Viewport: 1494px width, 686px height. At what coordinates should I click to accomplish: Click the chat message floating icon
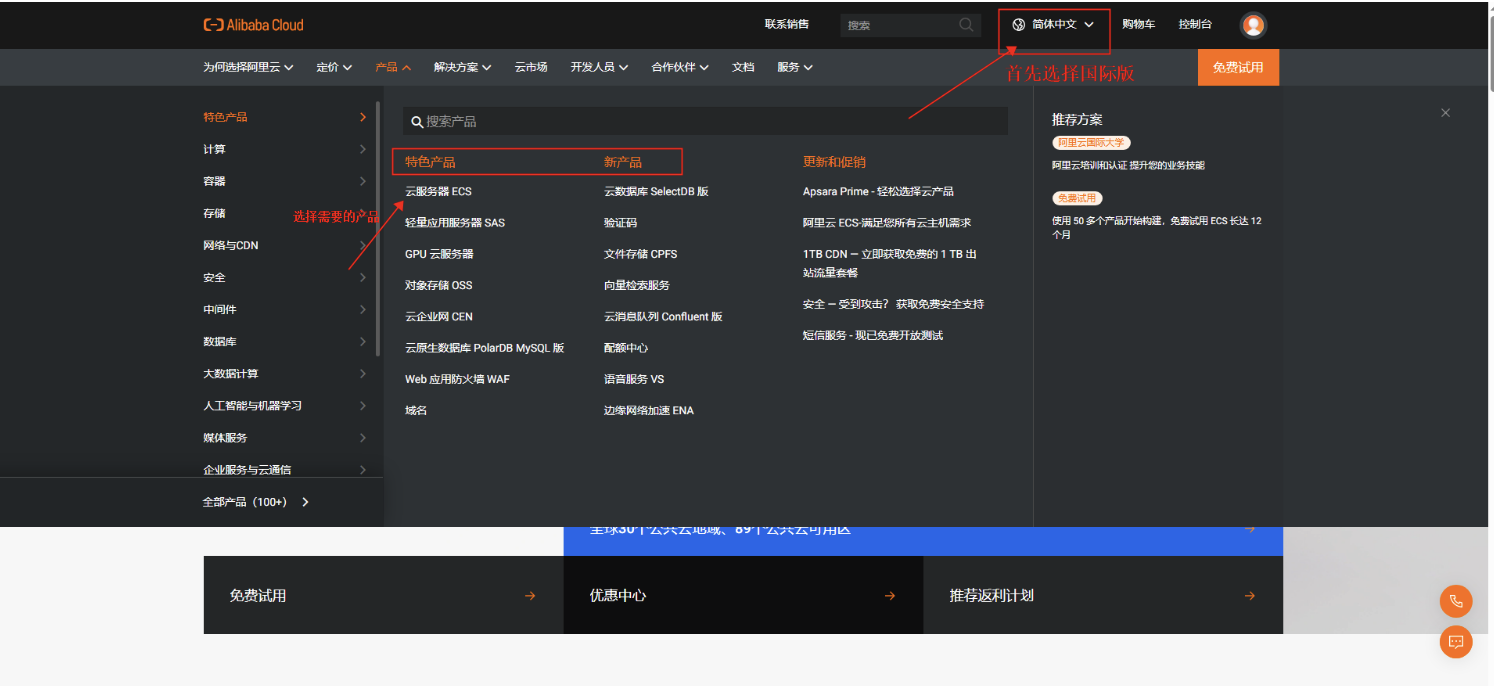point(1456,642)
